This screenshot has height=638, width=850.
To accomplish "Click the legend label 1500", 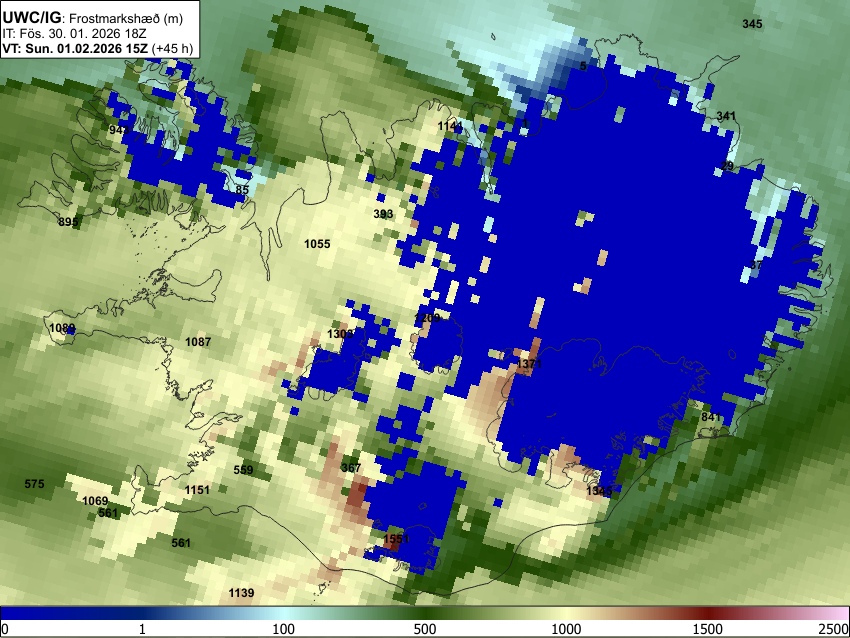I will coord(708,629).
